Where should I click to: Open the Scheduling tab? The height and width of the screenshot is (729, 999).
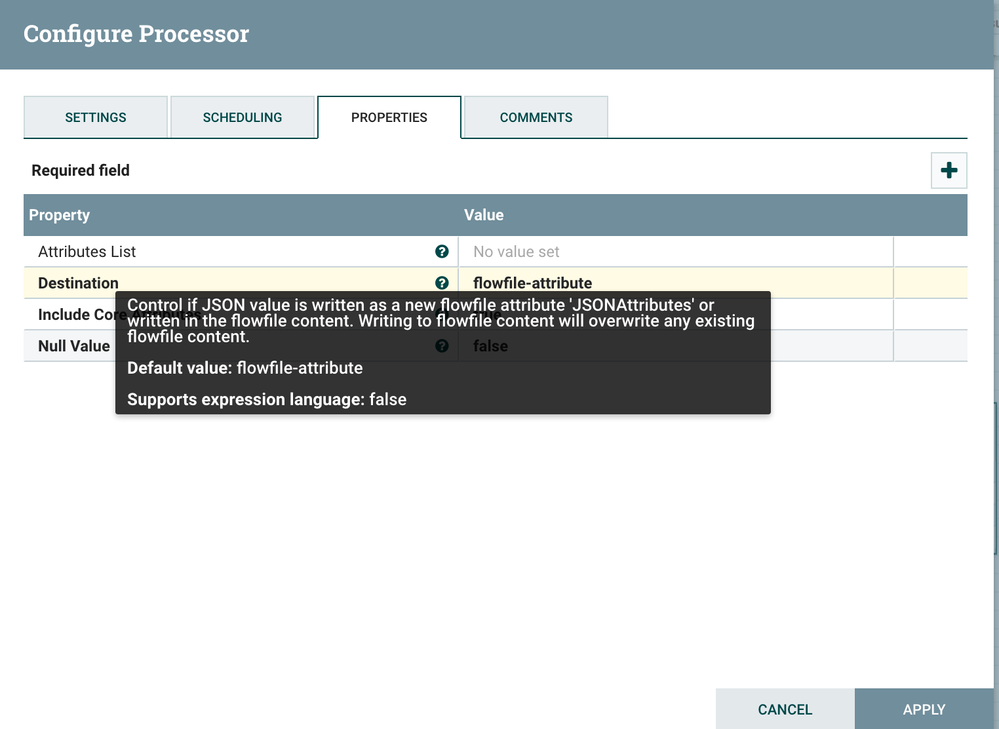pyautogui.click(x=242, y=117)
